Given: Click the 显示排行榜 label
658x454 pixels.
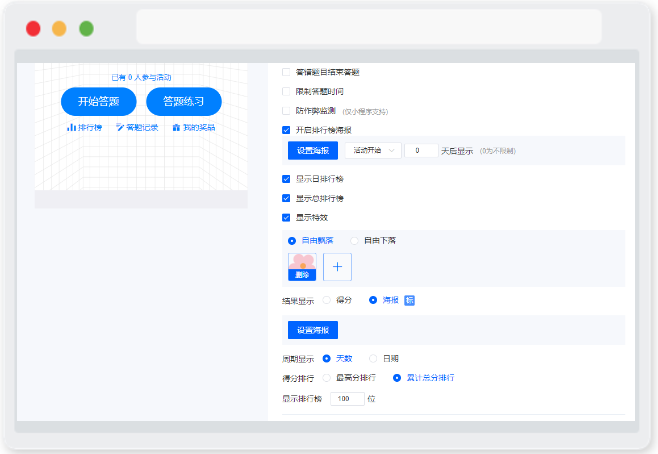Looking at the screenshot, I should 302,399.
